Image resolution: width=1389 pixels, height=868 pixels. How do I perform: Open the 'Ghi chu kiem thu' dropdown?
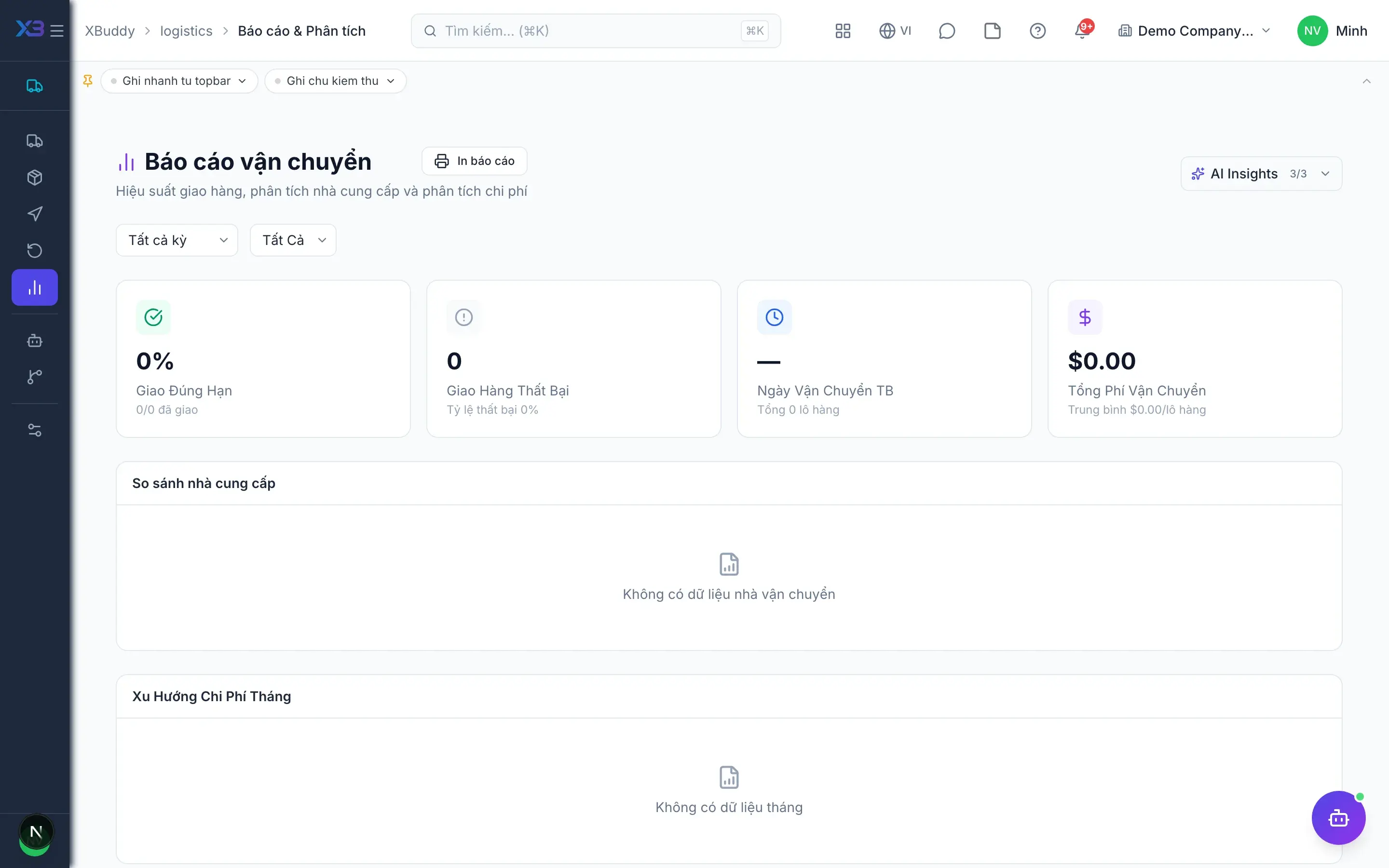pyautogui.click(x=336, y=81)
